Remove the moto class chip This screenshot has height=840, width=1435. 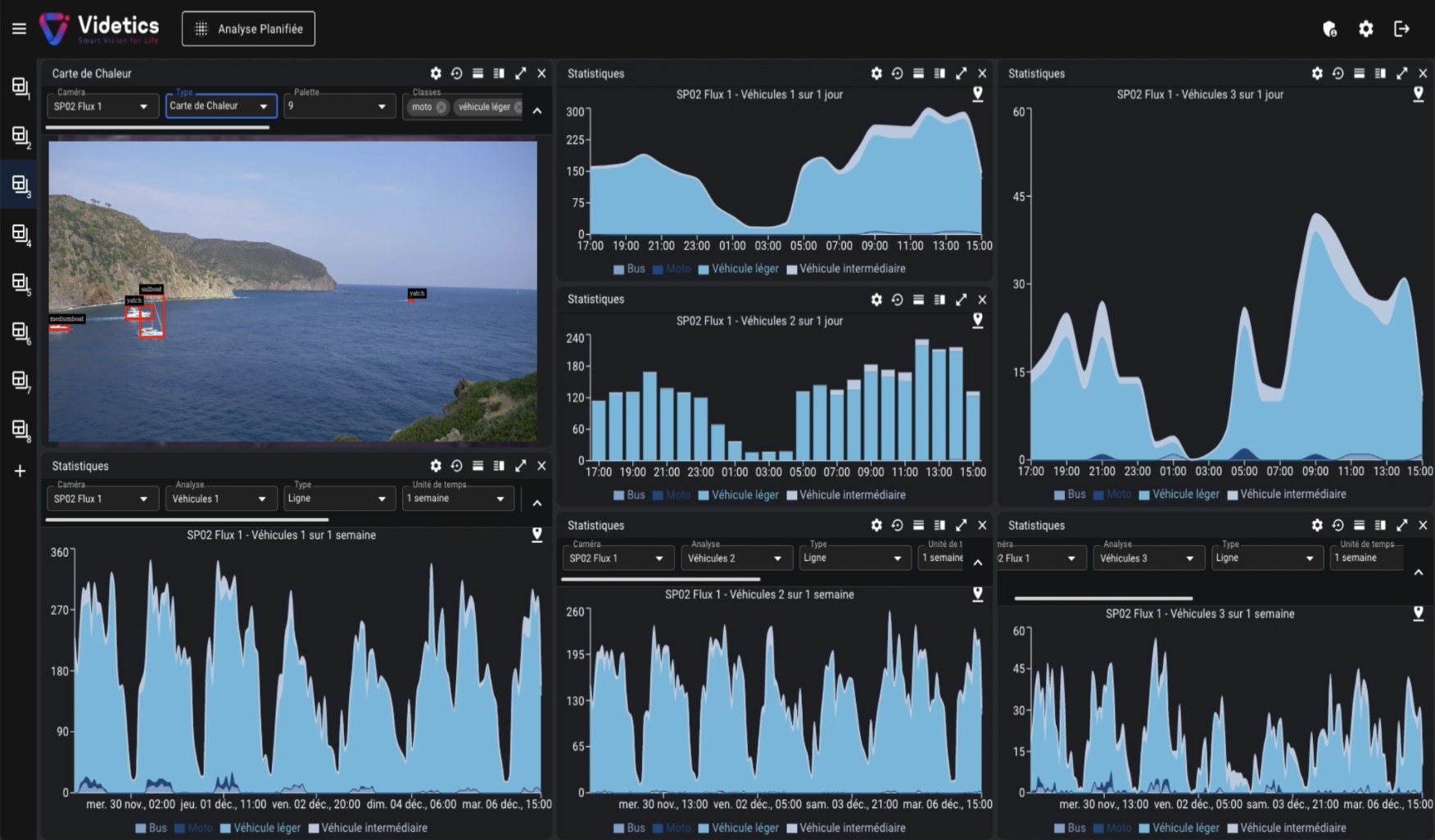(x=441, y=107)
